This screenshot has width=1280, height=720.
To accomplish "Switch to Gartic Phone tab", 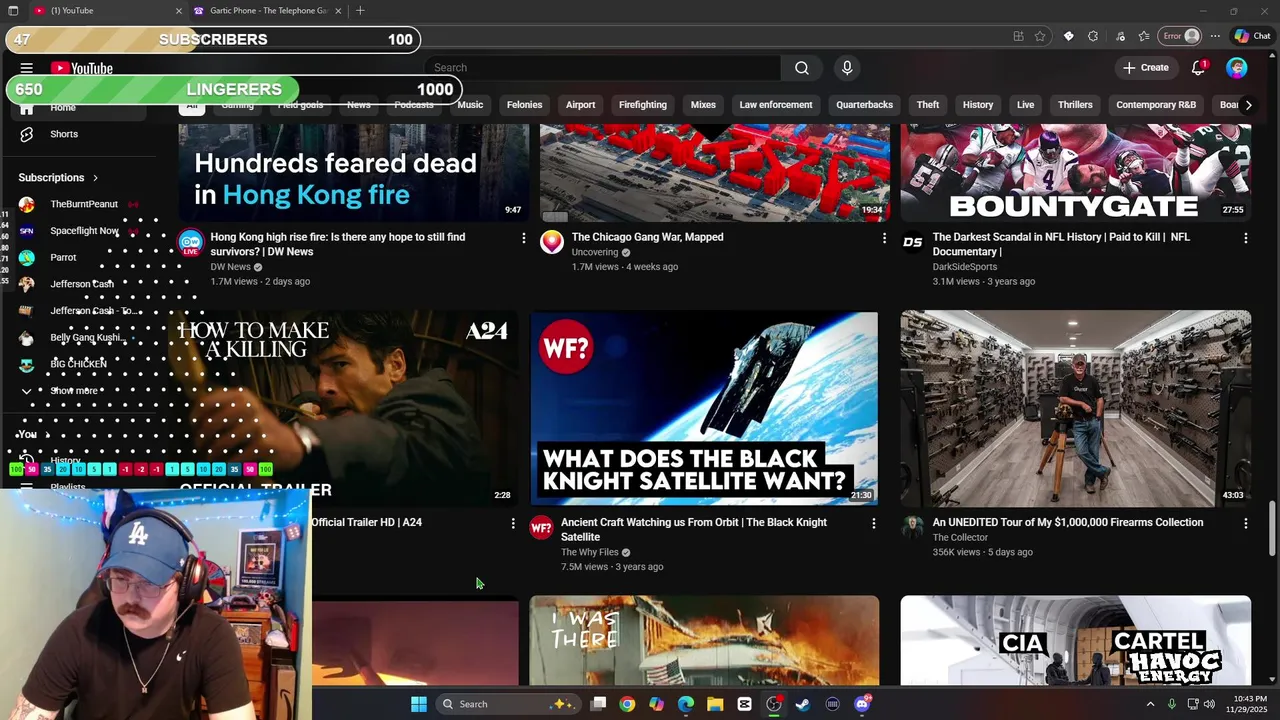I will [x=268, y=10].
